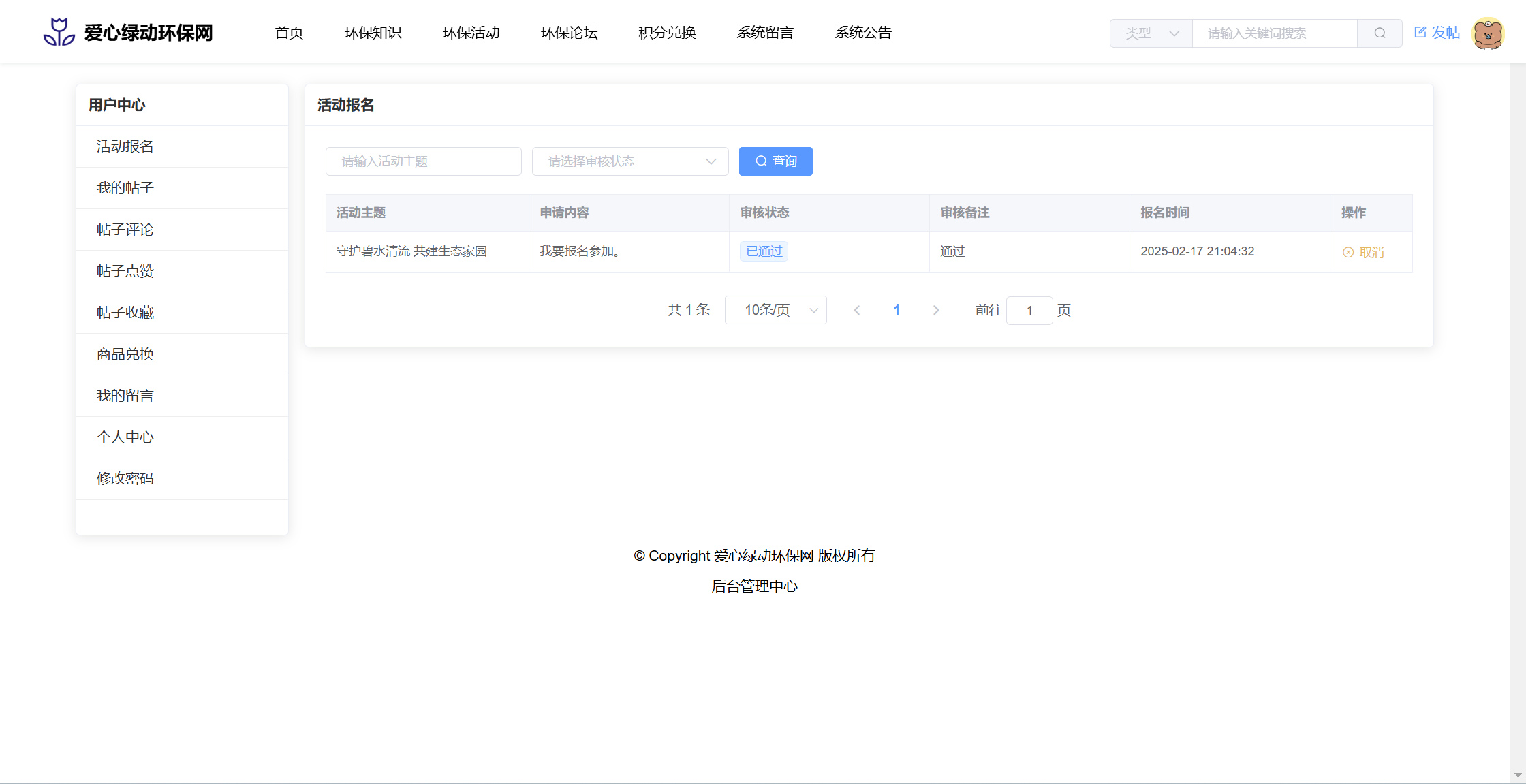1526x784 pixels.
Task: Click the 后台管理中心 footer link
Action: pyautogui.click(x=754, y=586)
